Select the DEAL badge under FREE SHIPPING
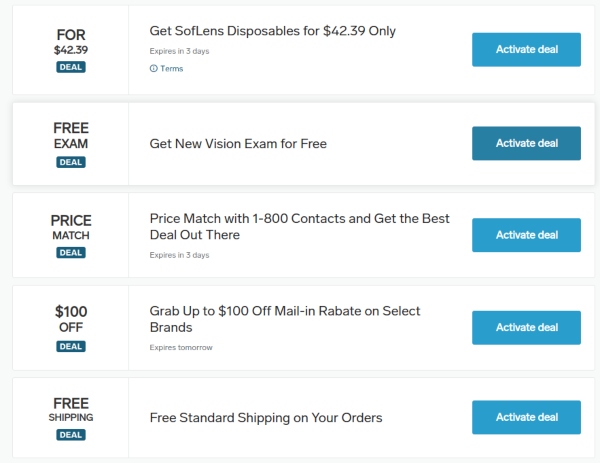 tap(71, 435)
